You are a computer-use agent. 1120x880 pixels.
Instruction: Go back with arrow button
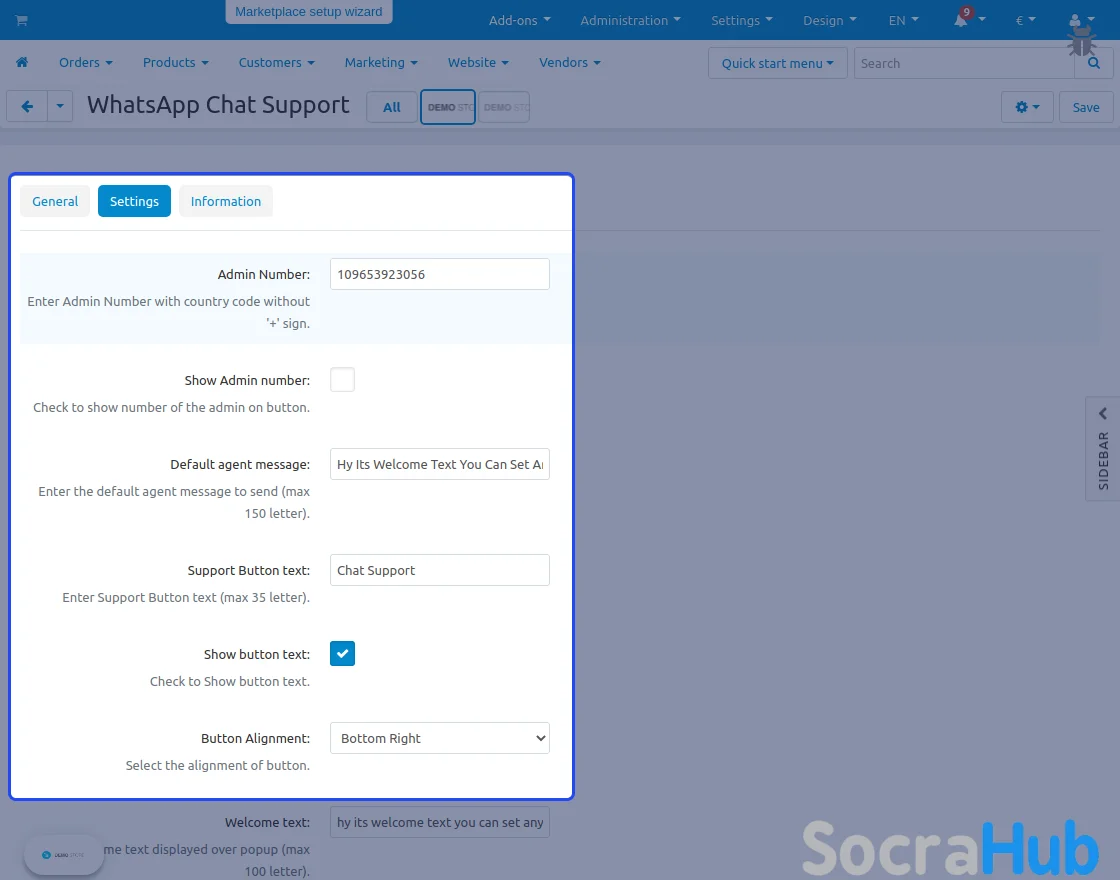tap(27, 106)
